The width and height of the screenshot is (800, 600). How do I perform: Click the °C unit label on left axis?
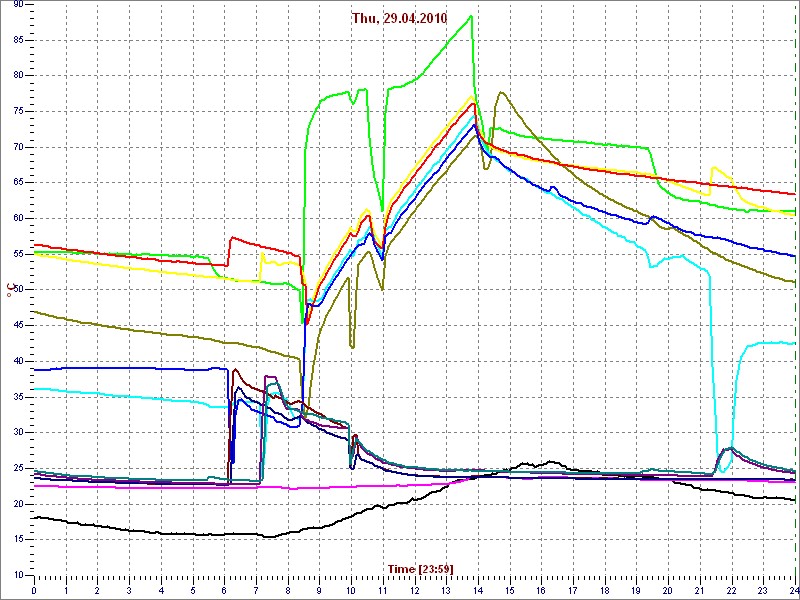[x=11, y=290]
